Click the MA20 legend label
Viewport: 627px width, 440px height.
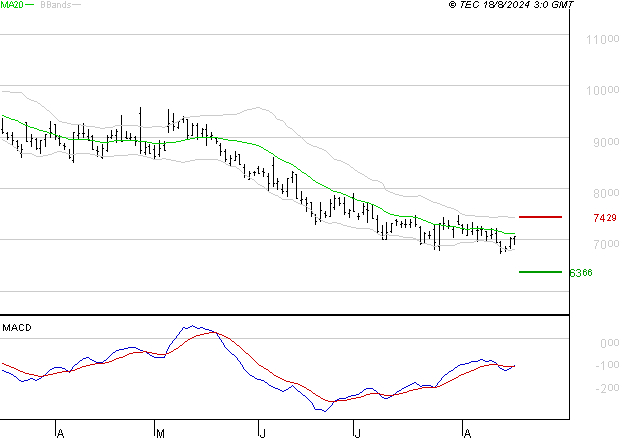click(12, 5)
